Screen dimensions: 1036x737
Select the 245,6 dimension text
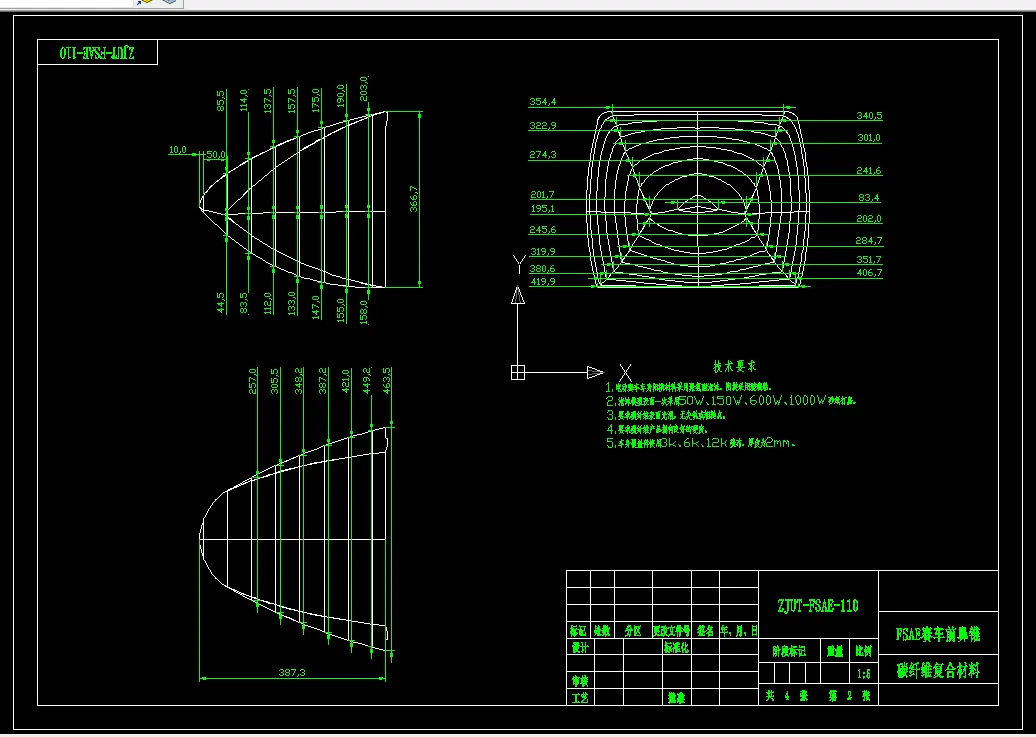tap(542, 230)
